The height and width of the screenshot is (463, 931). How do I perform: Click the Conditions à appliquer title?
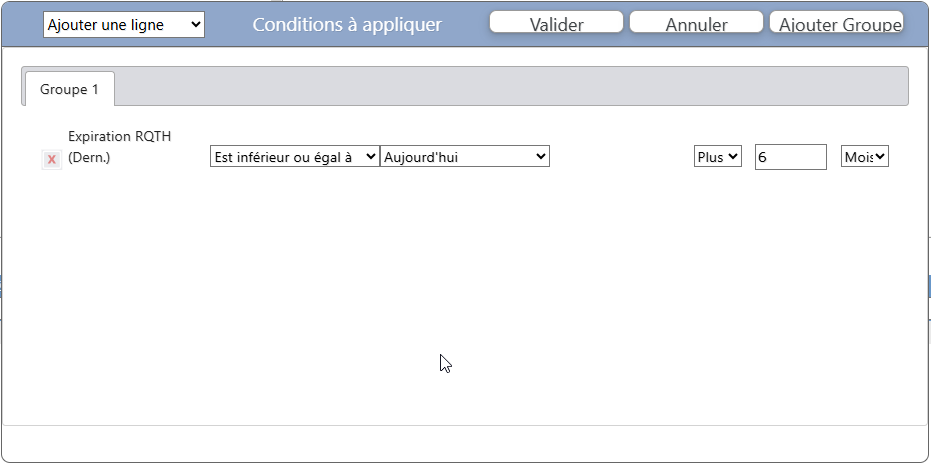(347, 25)
